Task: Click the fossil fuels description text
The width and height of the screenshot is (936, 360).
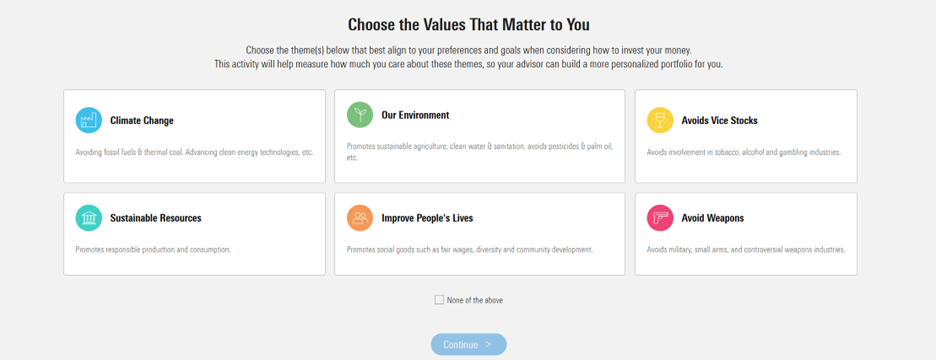Action: coord(195,152)
